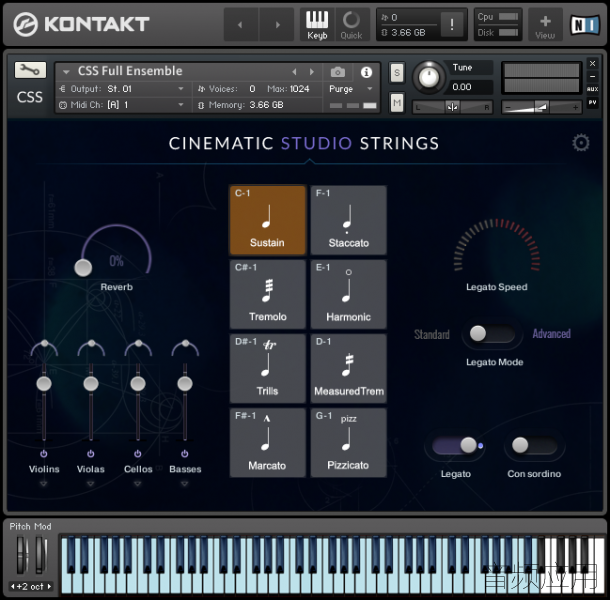
Task: Select previous instrument via arrow next to CSS Full Ensemble
Action: [294, 72]
